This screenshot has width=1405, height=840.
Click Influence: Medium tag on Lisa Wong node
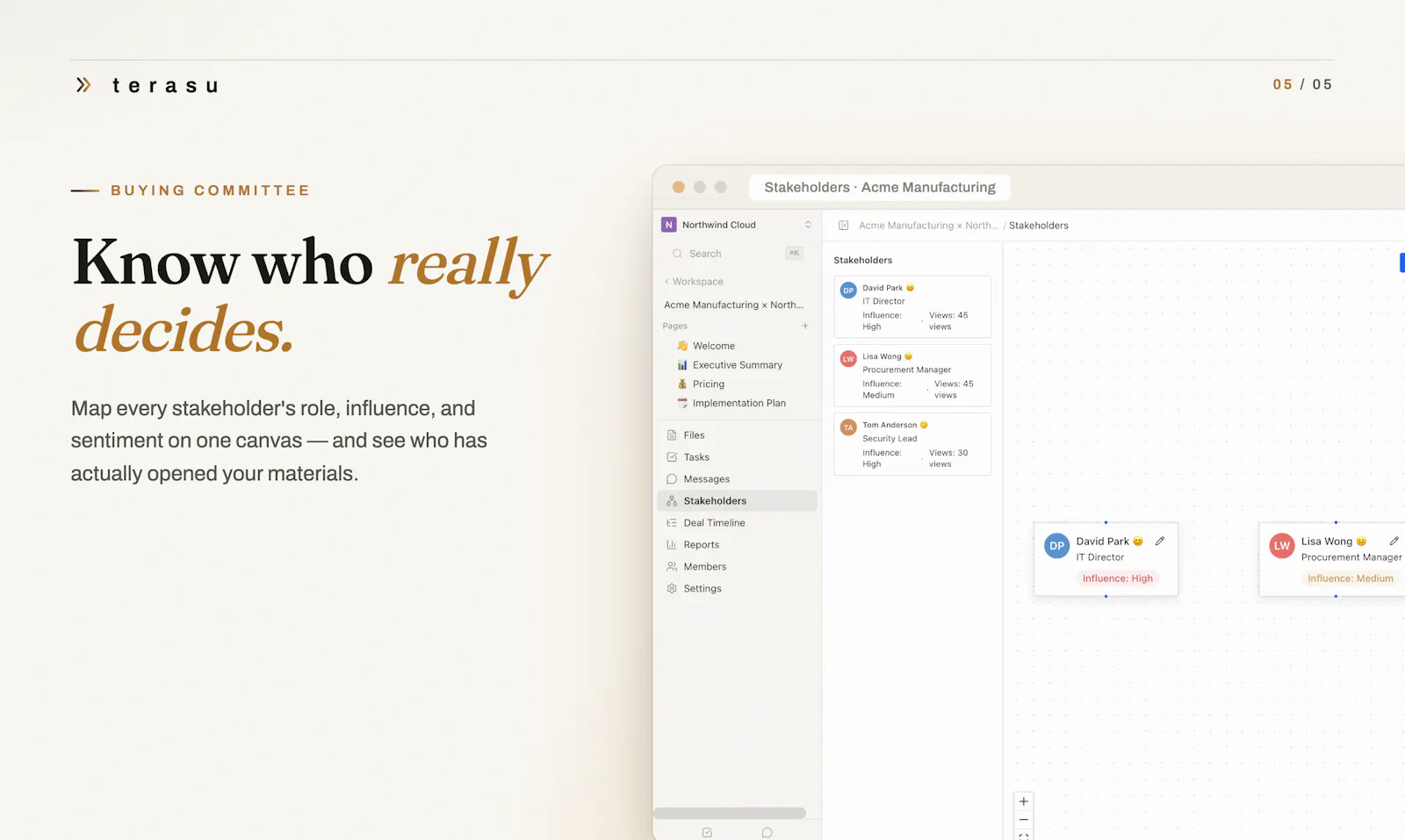(1351, 578)
